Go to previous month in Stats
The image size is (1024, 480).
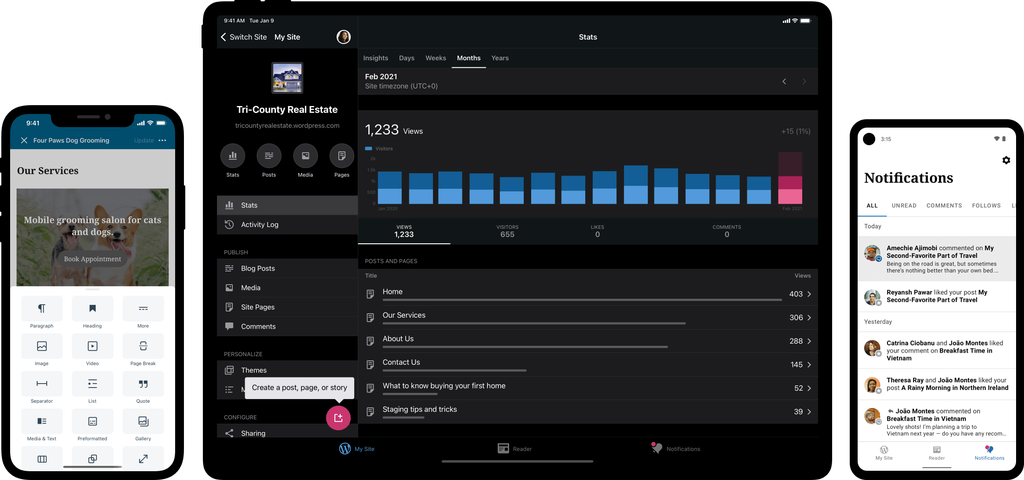784,81
